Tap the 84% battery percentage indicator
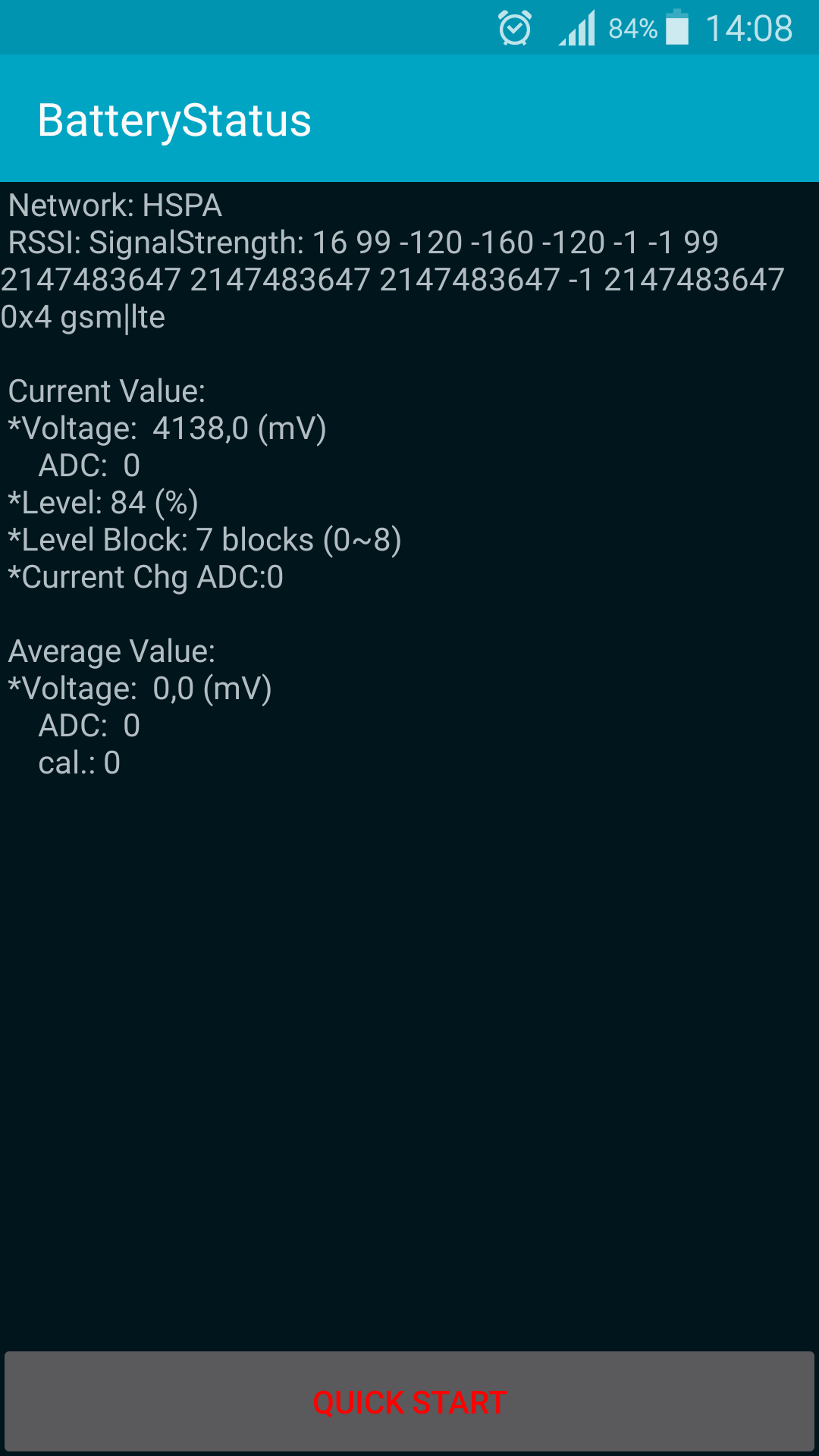 (x=632, y=29)
